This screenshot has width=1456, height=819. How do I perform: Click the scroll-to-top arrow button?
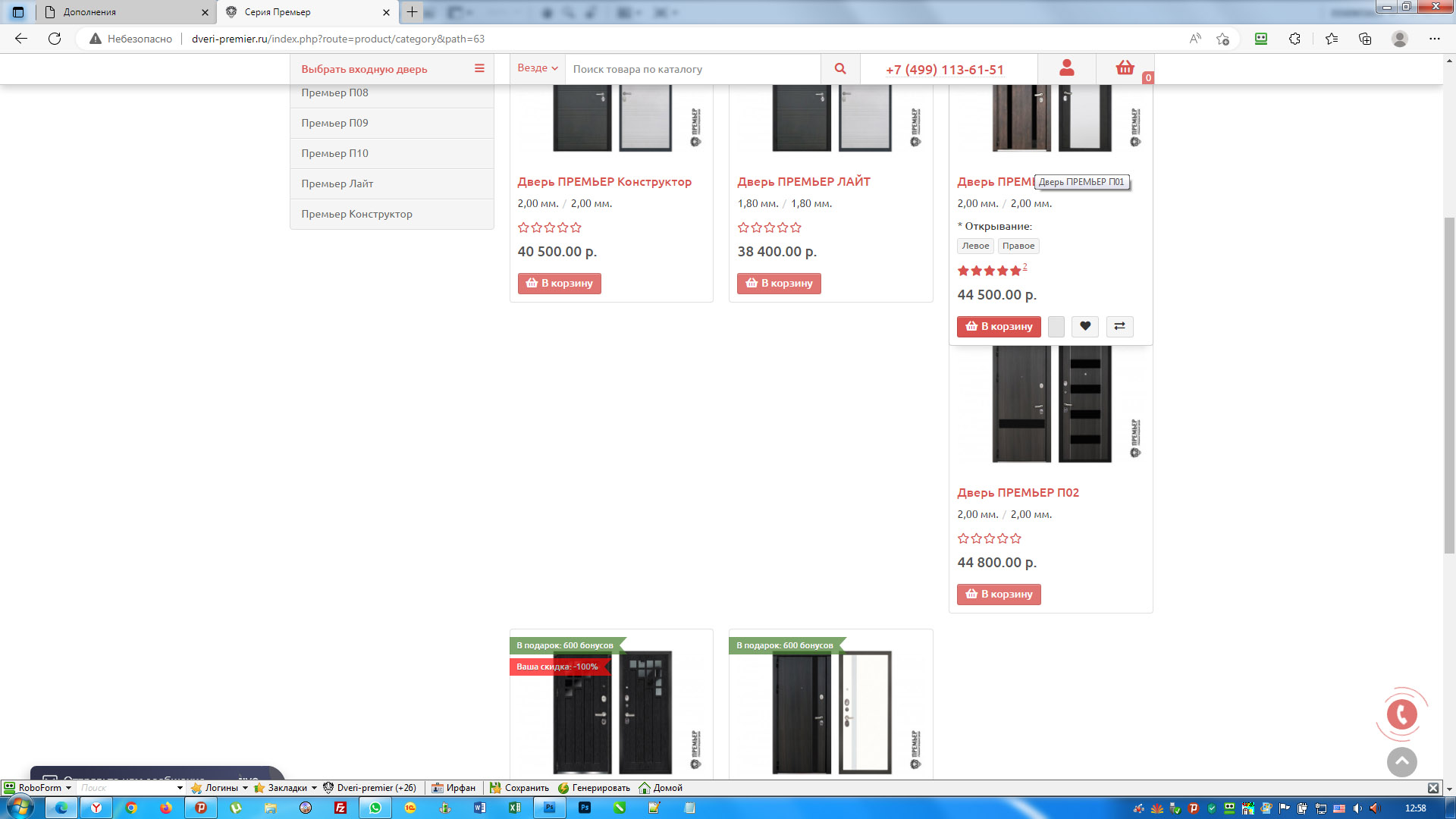1401,761
